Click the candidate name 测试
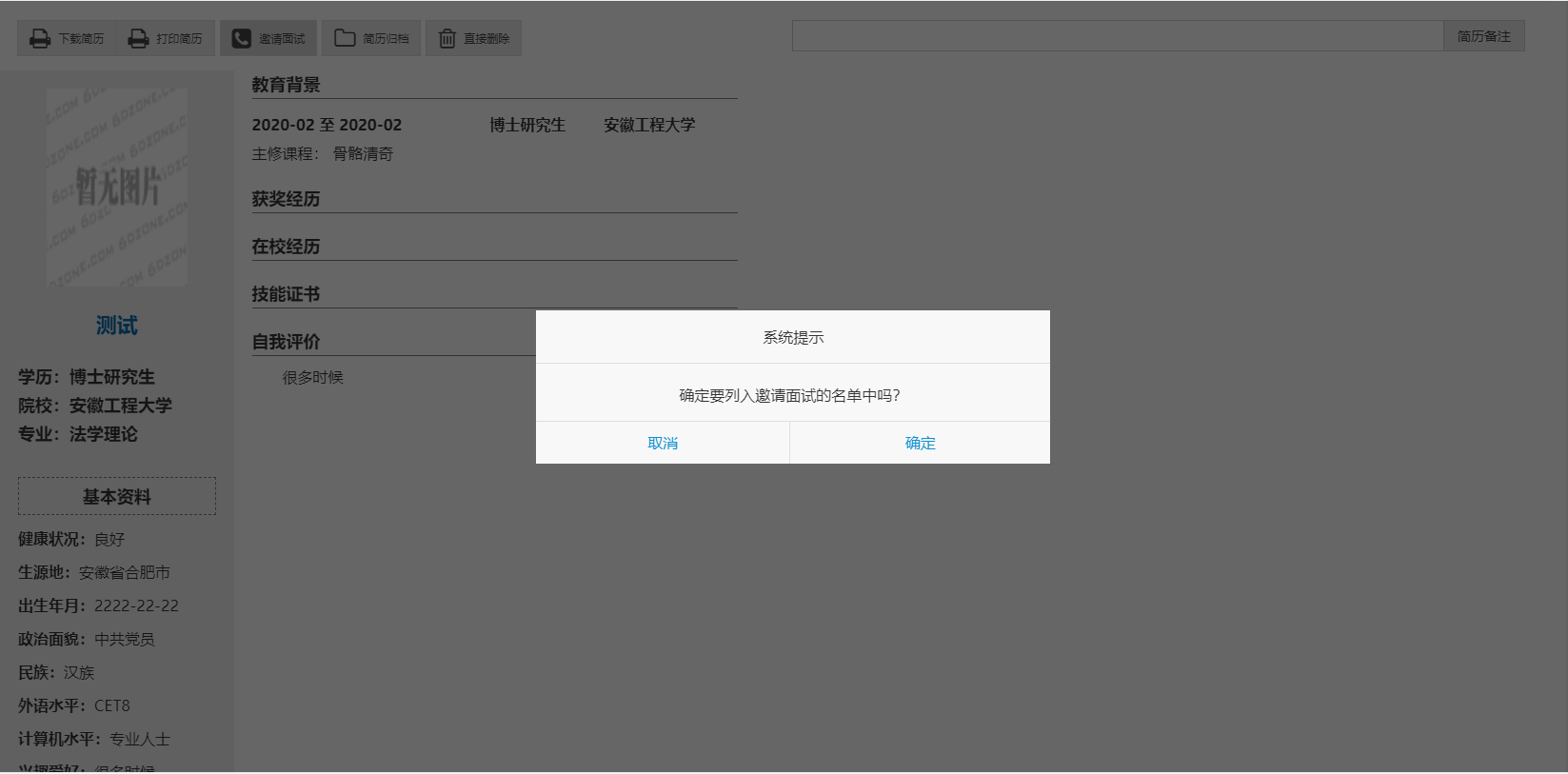 [x=116, y=326]
